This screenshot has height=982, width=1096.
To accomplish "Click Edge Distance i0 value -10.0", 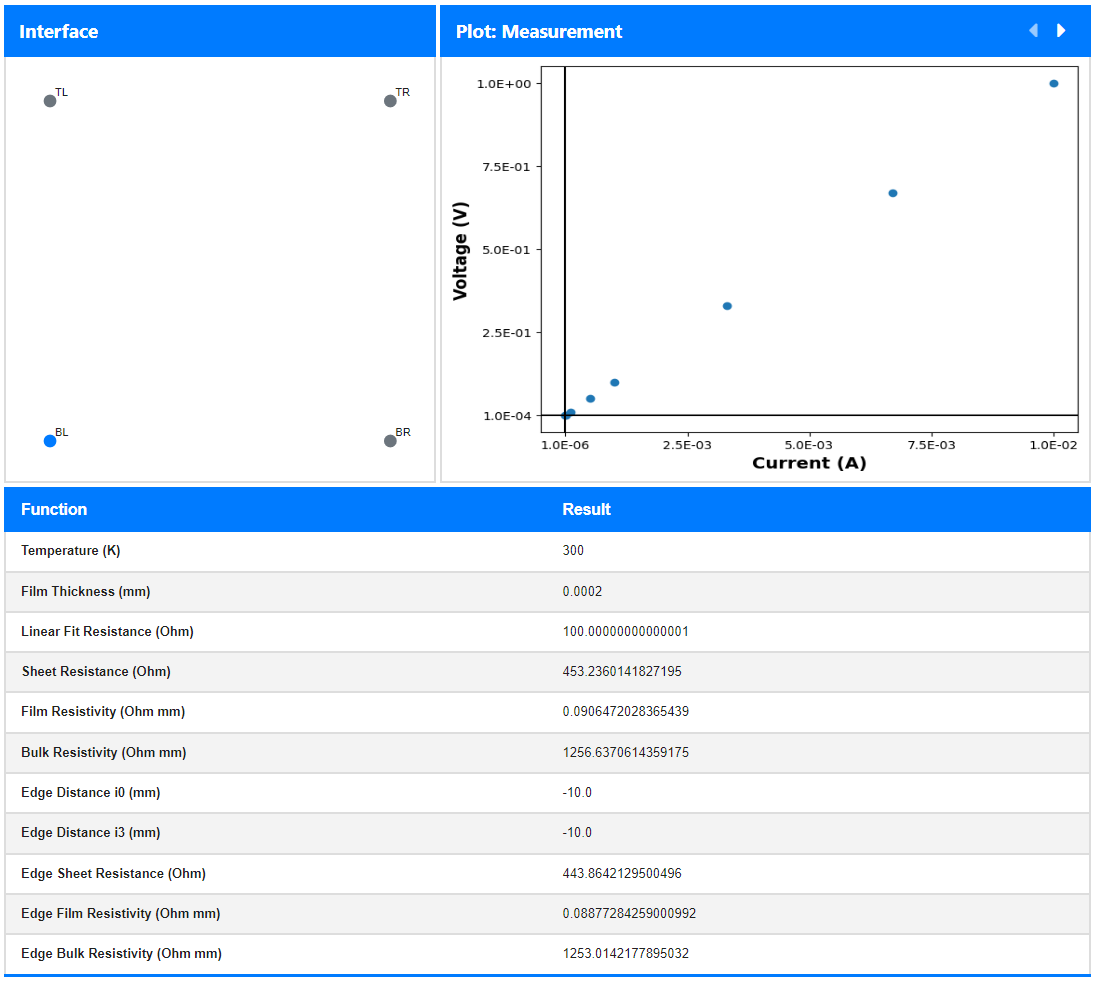I will (577, 793).
